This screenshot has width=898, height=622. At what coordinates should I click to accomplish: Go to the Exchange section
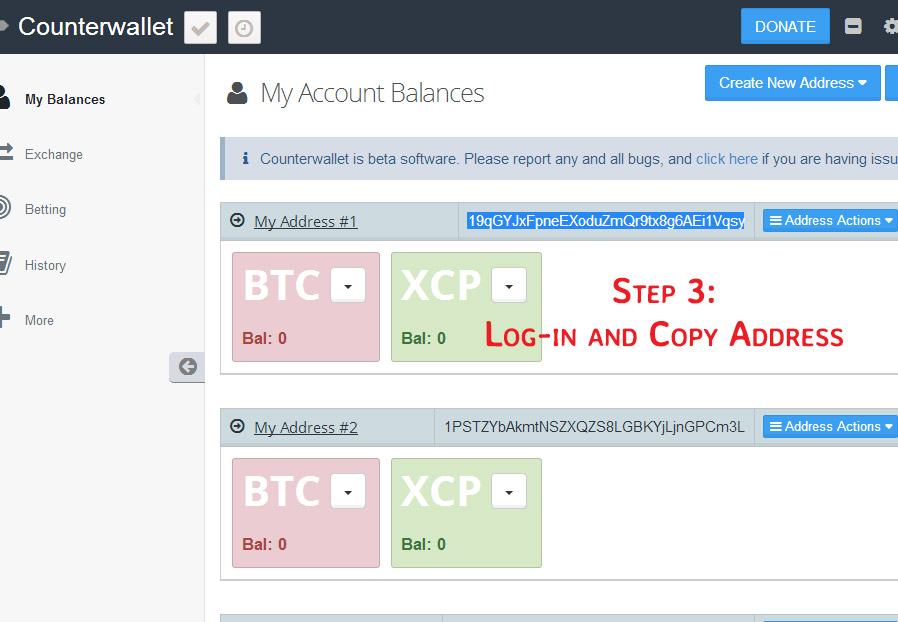(x=54, y=155)
